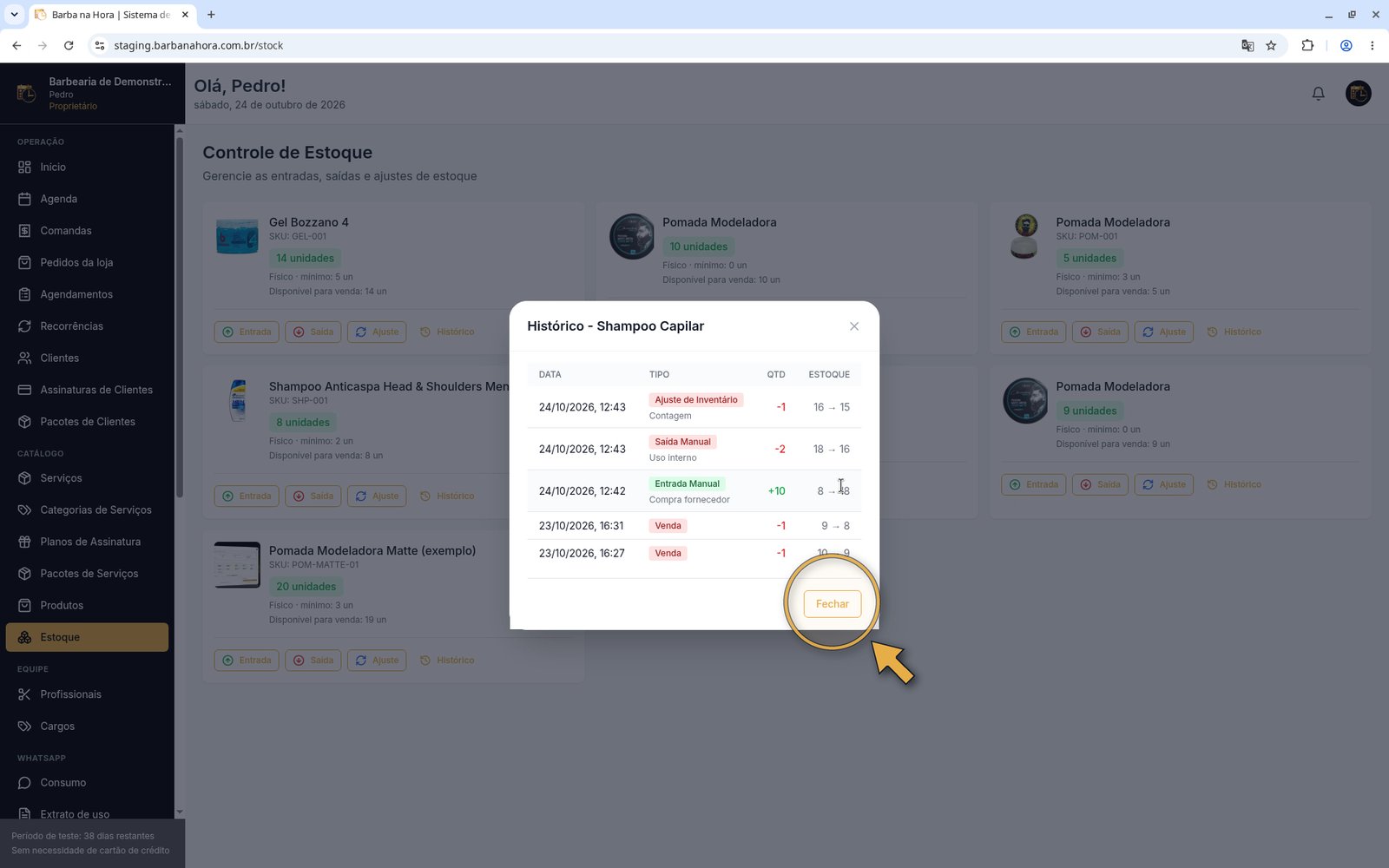Click Ajuste de Inventário tag in history
This screenshot has width=1389, height=868.
pyautogui.click(x=696, y=400)
